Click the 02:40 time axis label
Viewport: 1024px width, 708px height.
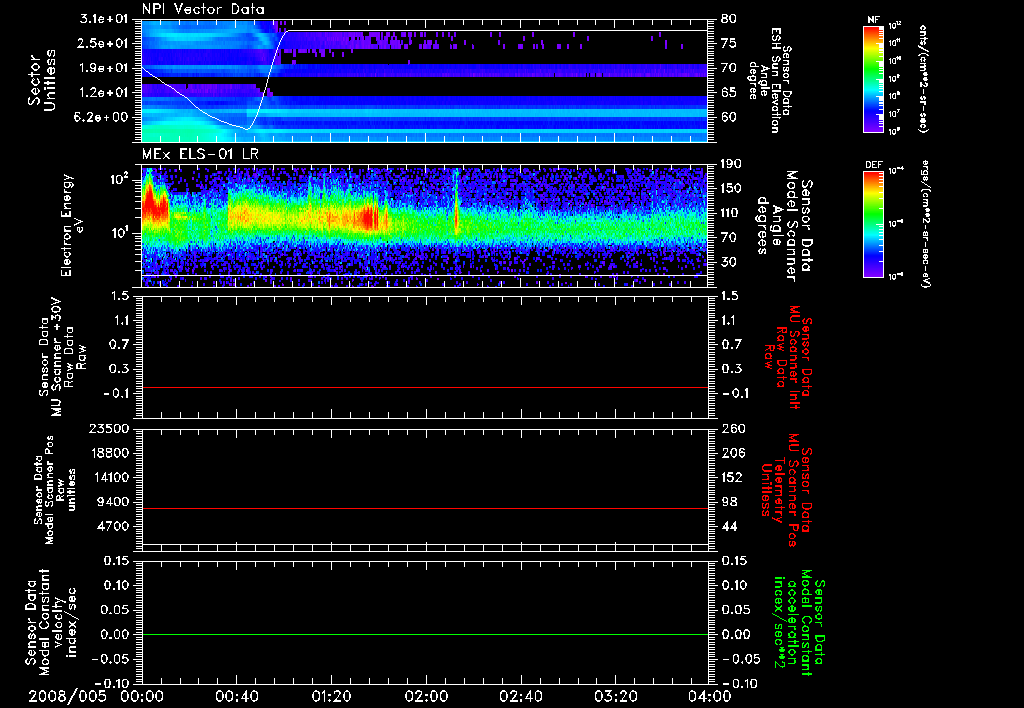coord(520,696)
